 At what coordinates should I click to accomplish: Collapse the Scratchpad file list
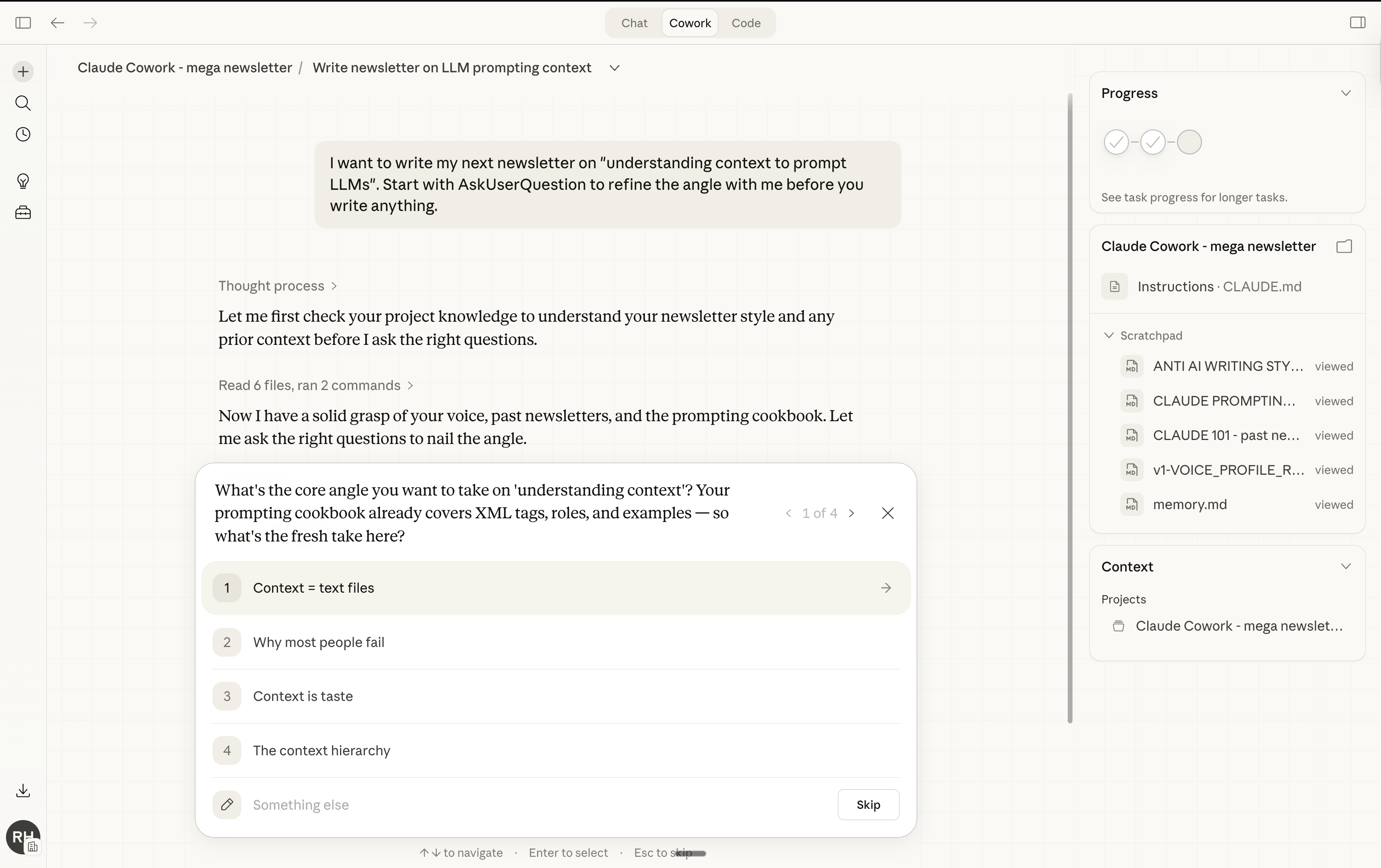[x=1108, y=336]
